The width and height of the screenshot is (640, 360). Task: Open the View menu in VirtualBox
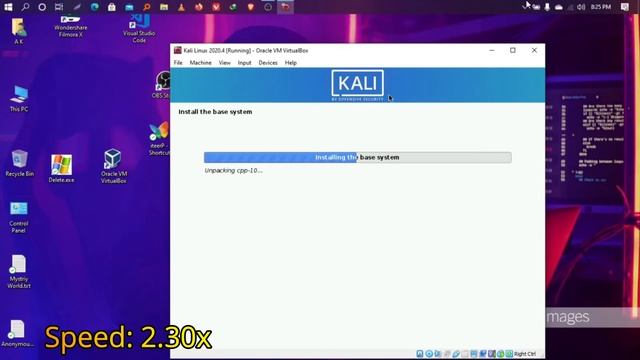(224, 63)
